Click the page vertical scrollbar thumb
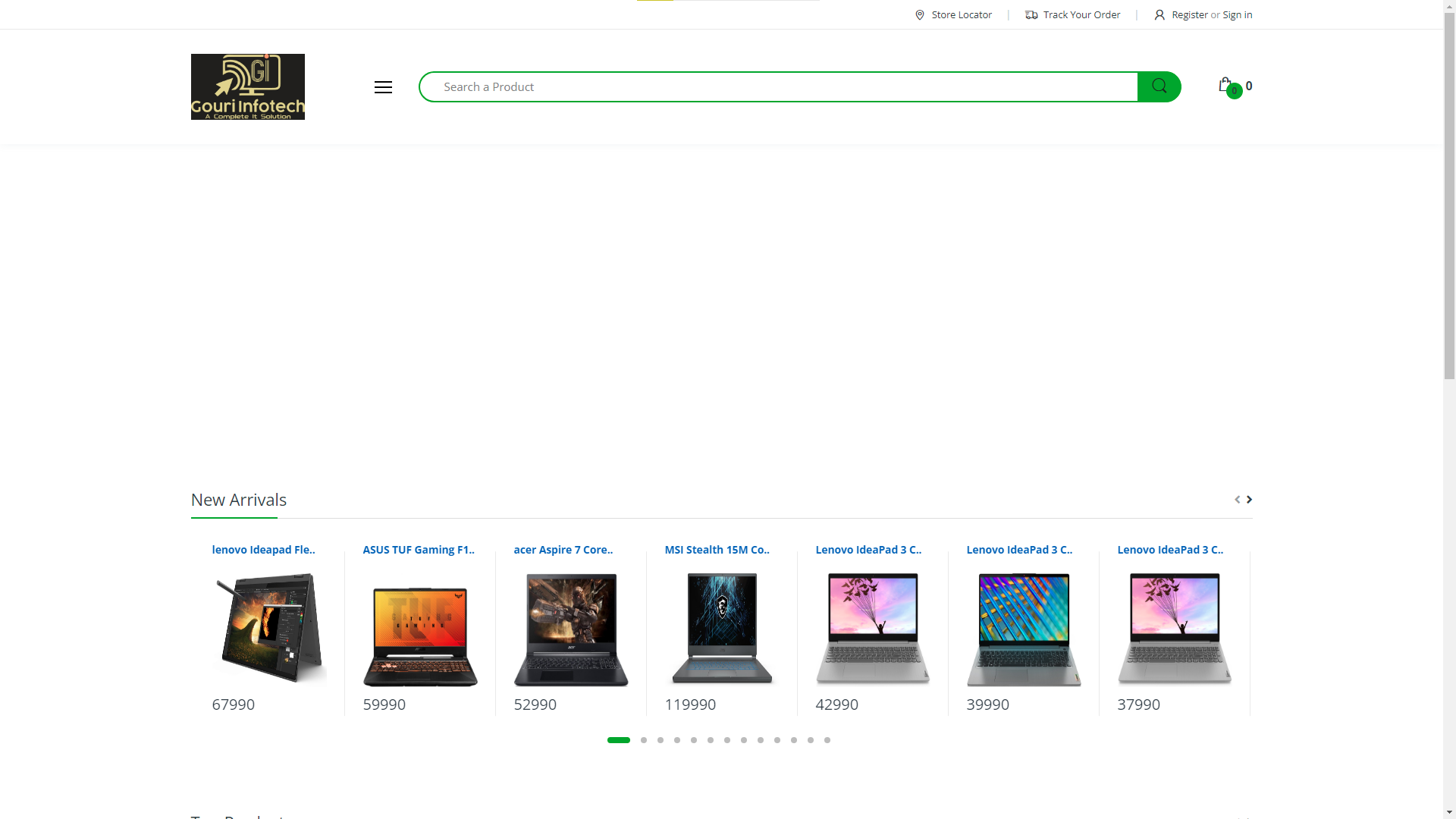The height and width of the screenshot is (819, 1456). coord(1449,195)
